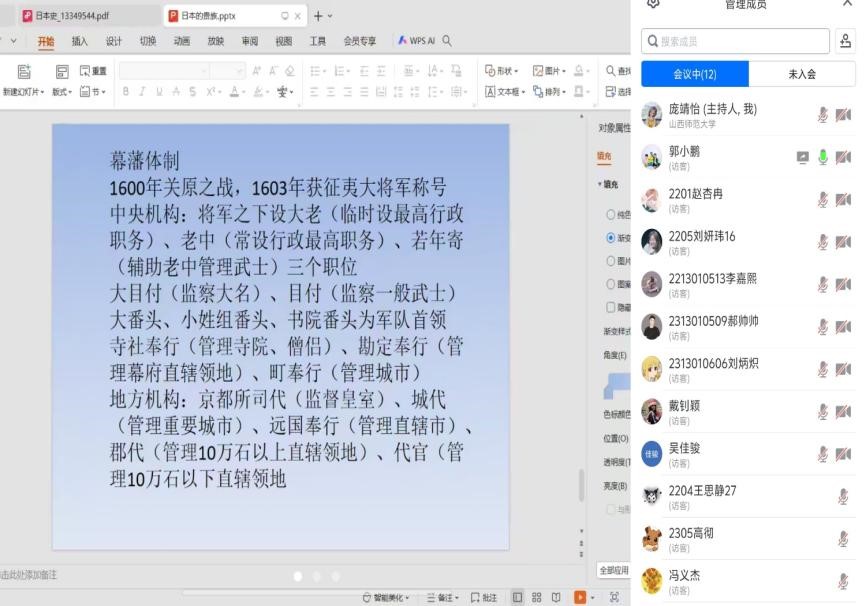Check the 隐藏 checkbox in fill panel
This screenshot has width=866, height=606.
coord(611,307)
